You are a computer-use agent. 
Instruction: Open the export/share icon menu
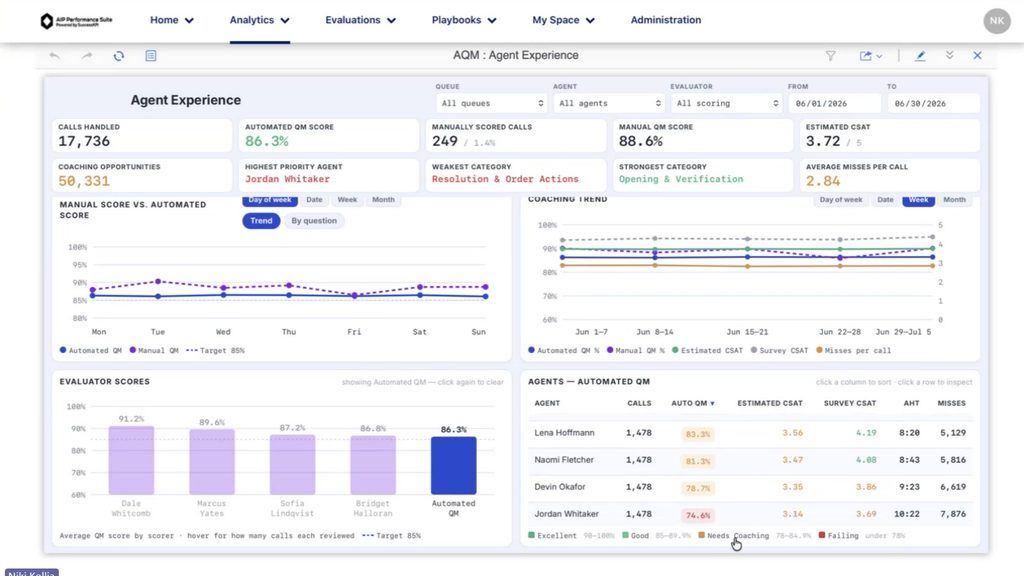[x=871, y=56]
